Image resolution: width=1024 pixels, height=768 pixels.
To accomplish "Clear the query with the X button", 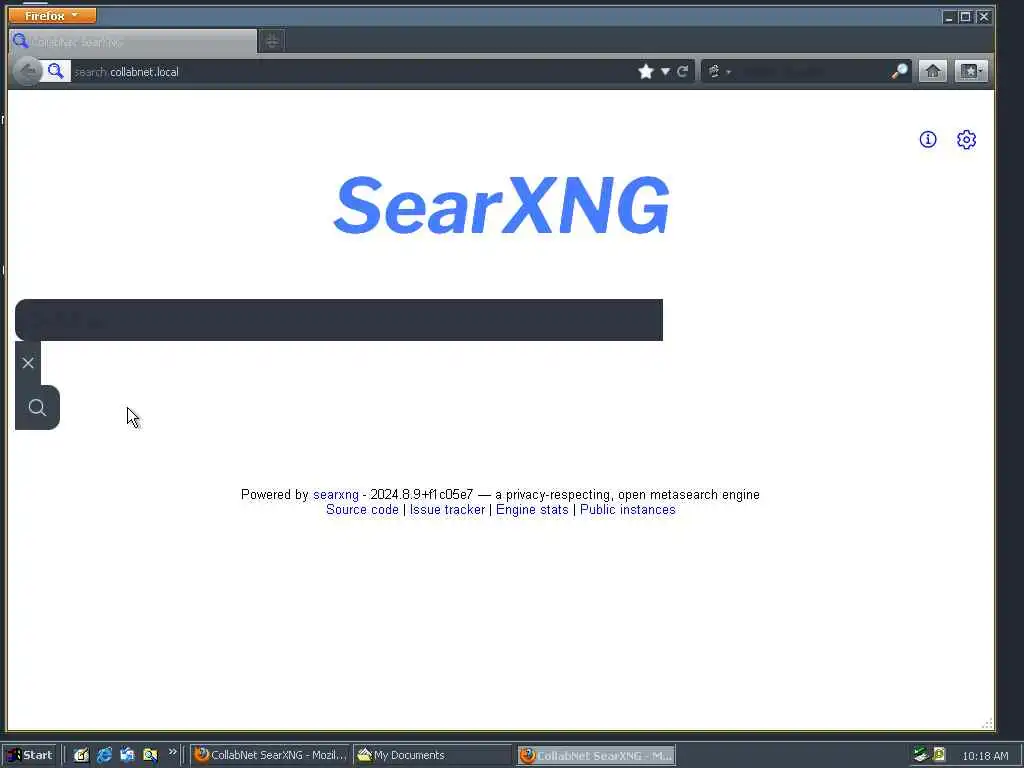I will click(28, 363).
